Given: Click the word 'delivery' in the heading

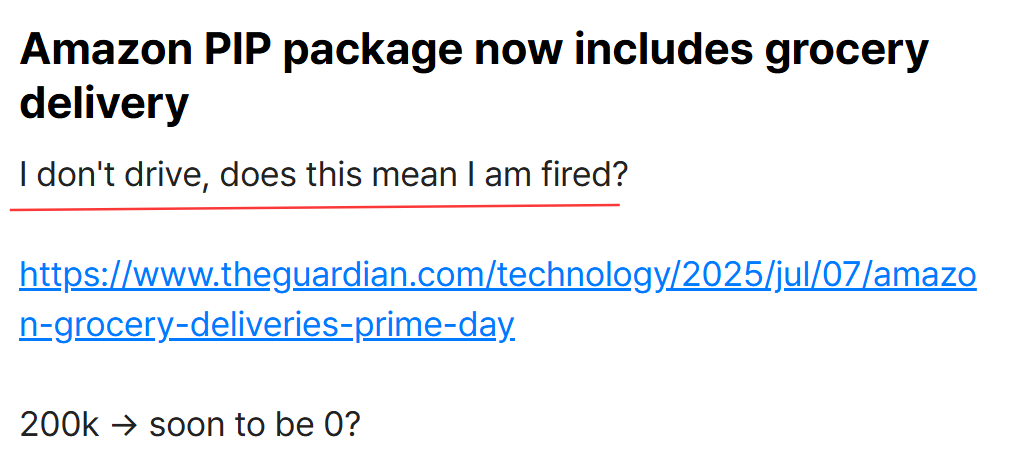Looking at the screenshot, I should (x=104, y=103).
